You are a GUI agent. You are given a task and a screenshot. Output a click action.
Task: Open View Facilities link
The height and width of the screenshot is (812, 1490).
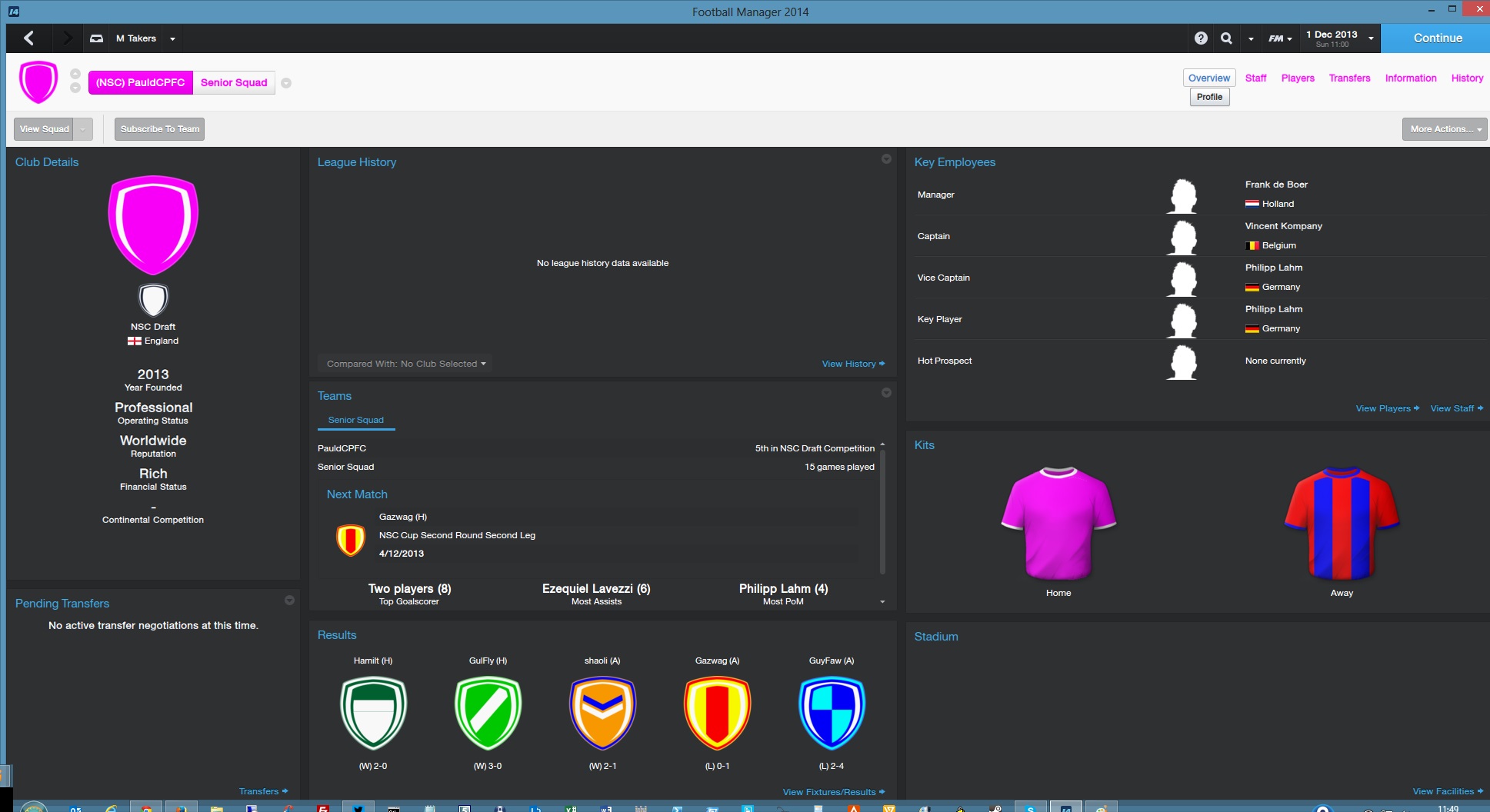click(x=1448, y=791)
